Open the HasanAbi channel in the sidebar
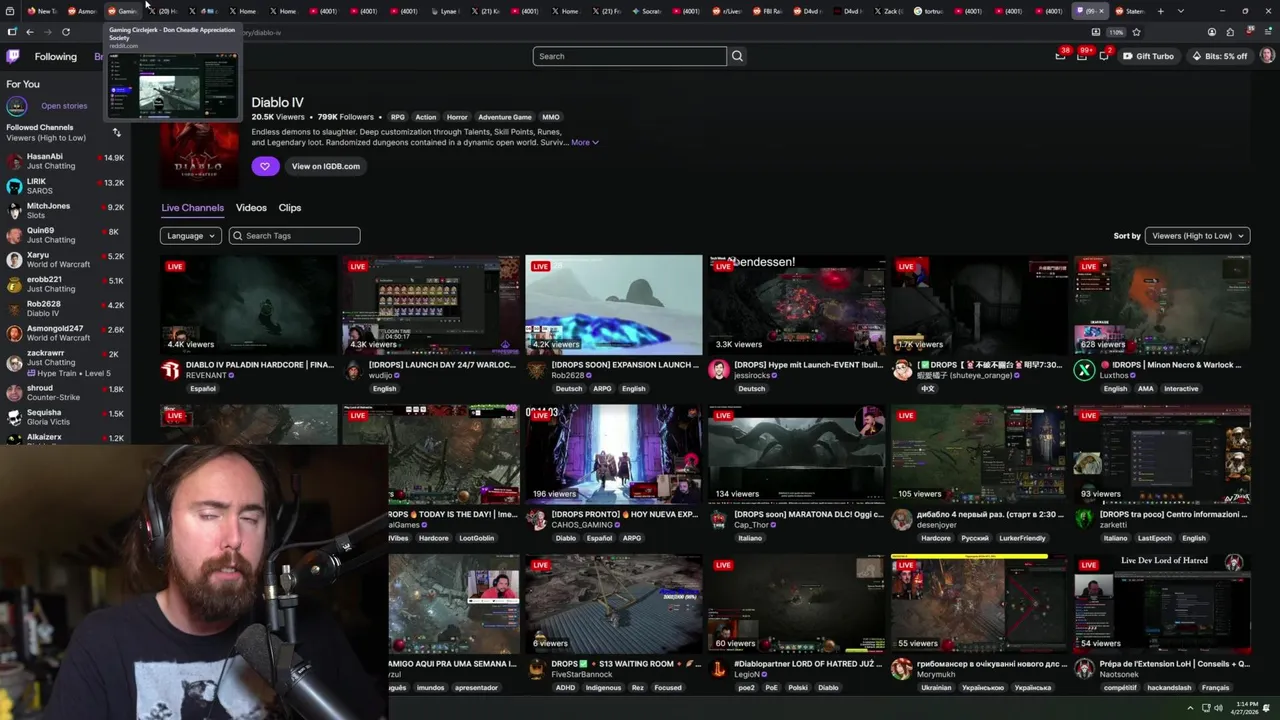Image resolution: width=1280 pixels, height=720 pixels. coord(65,161)
